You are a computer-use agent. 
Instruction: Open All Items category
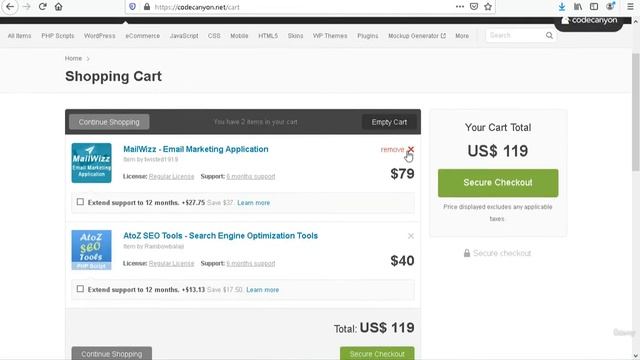[x=19, y=36]
